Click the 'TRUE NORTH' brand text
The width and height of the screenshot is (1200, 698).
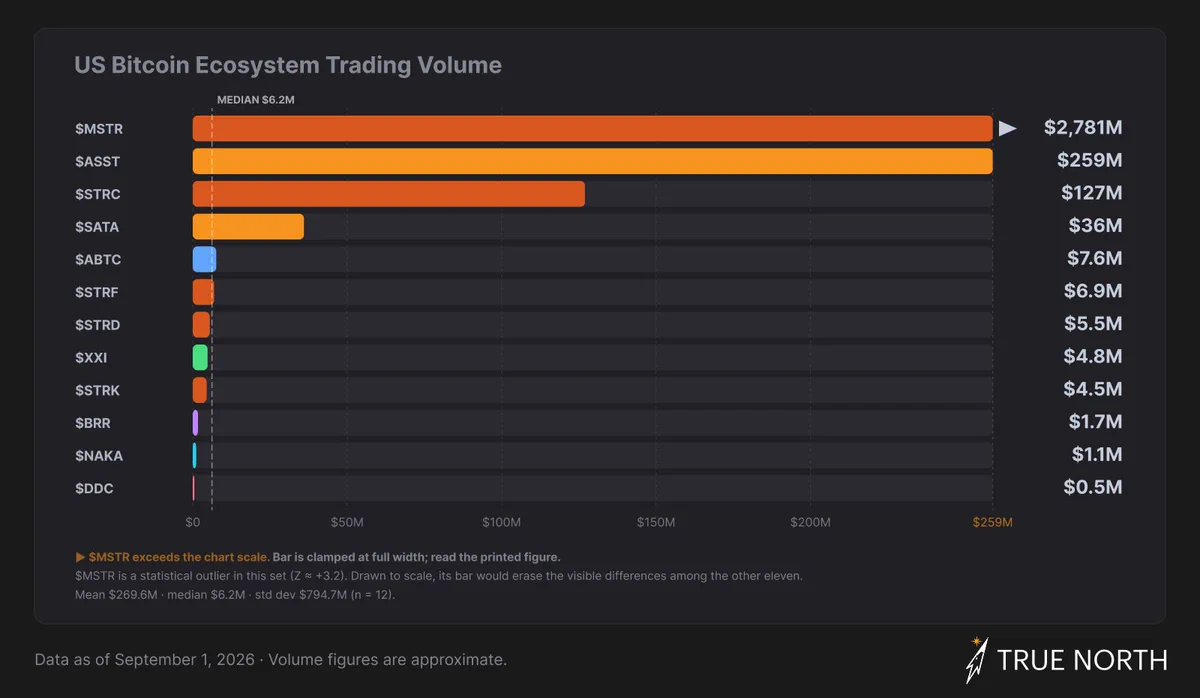pyautogui.click(x=1083, y=660)
